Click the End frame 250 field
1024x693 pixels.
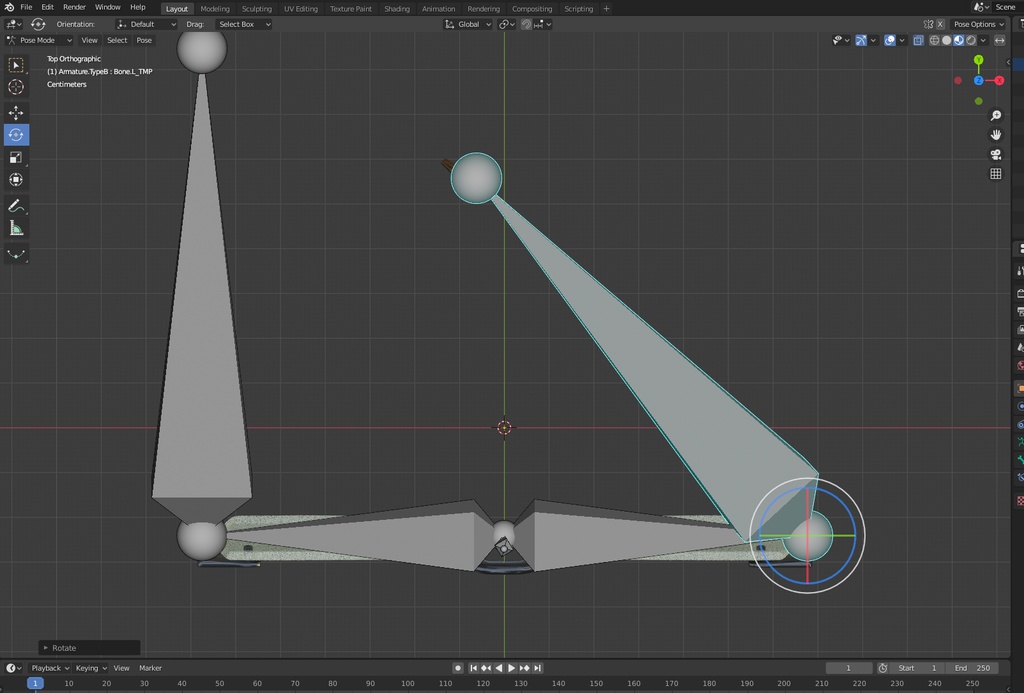(973, 668)
